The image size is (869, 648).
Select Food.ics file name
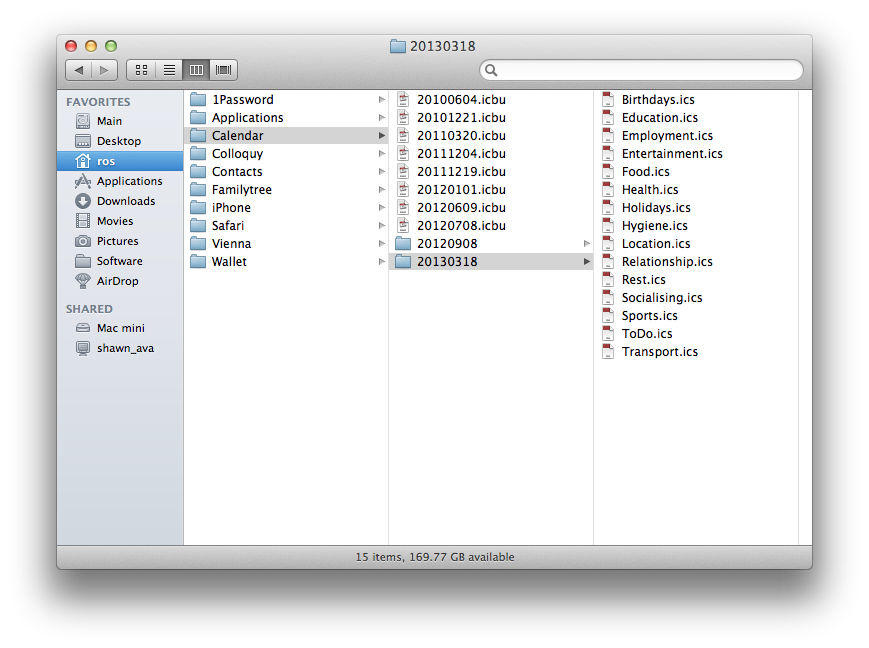click(x=646, y=172)
